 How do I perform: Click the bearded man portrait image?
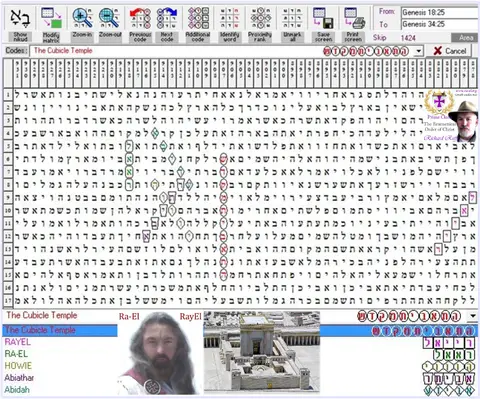159,354
